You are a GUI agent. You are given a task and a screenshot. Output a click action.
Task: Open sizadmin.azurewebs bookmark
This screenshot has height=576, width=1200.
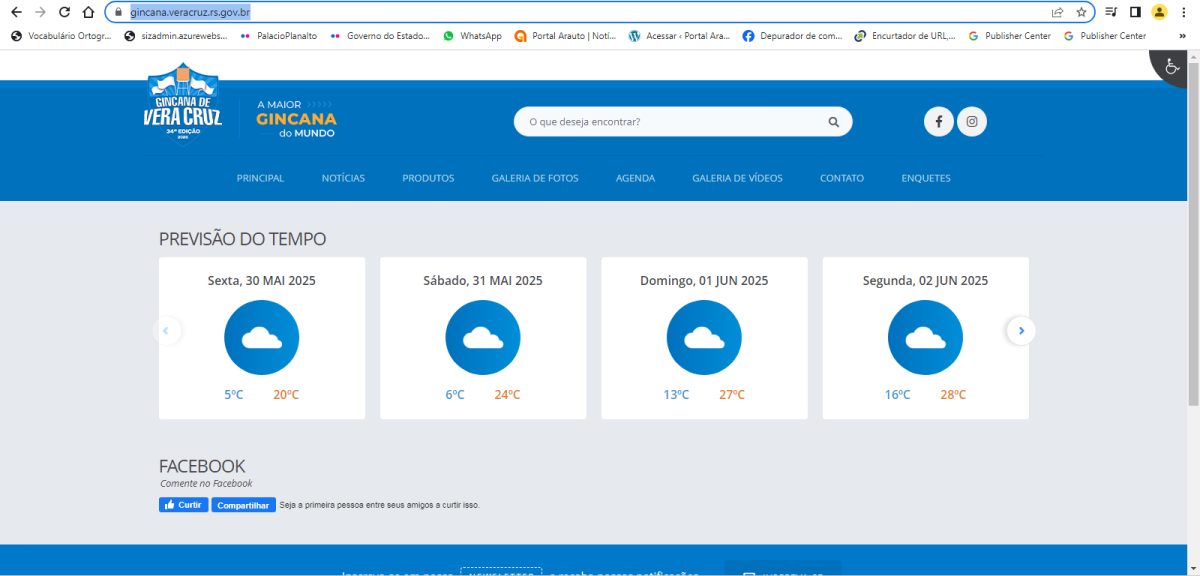(176, 36)
